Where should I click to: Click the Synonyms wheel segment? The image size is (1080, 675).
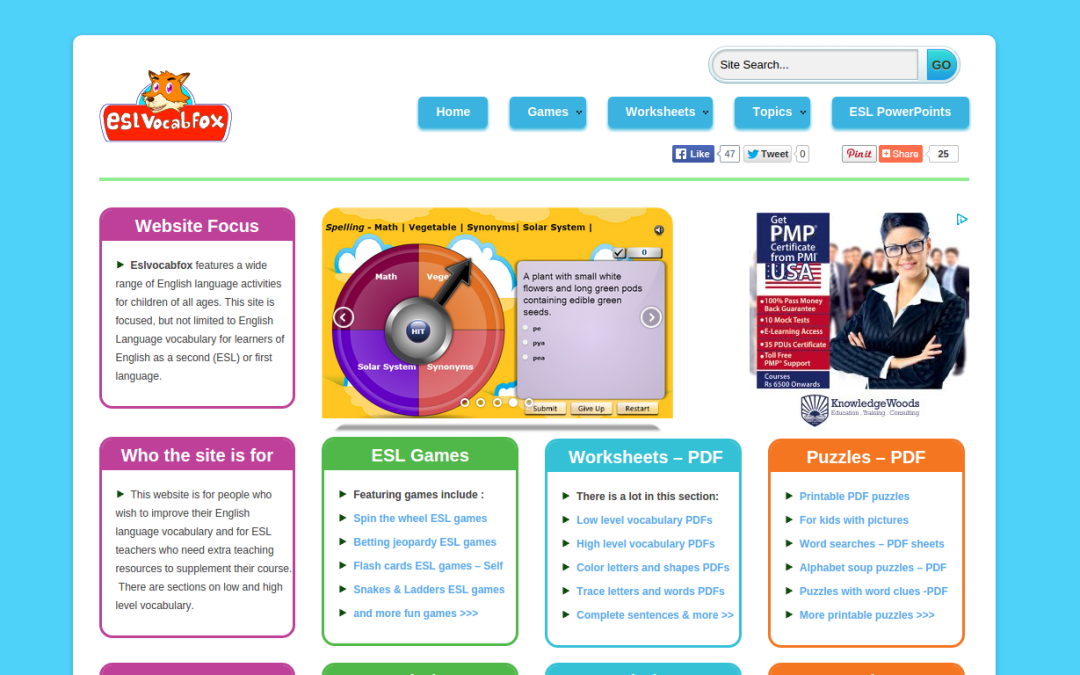[x=450, y=367]
